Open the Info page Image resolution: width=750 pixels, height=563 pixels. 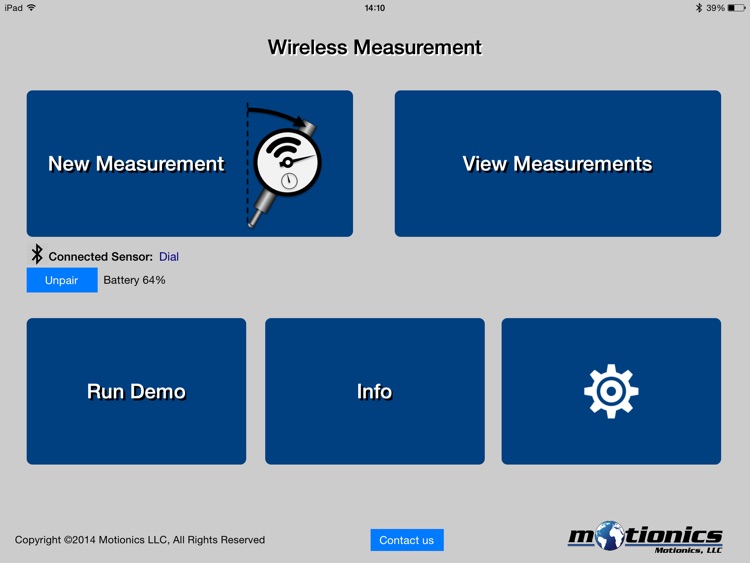(375, 391)
